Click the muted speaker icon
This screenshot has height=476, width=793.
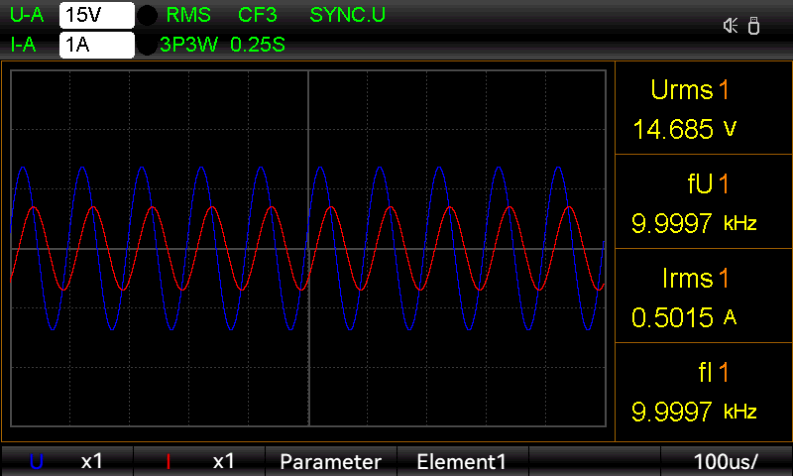click(x=730, y=26)
